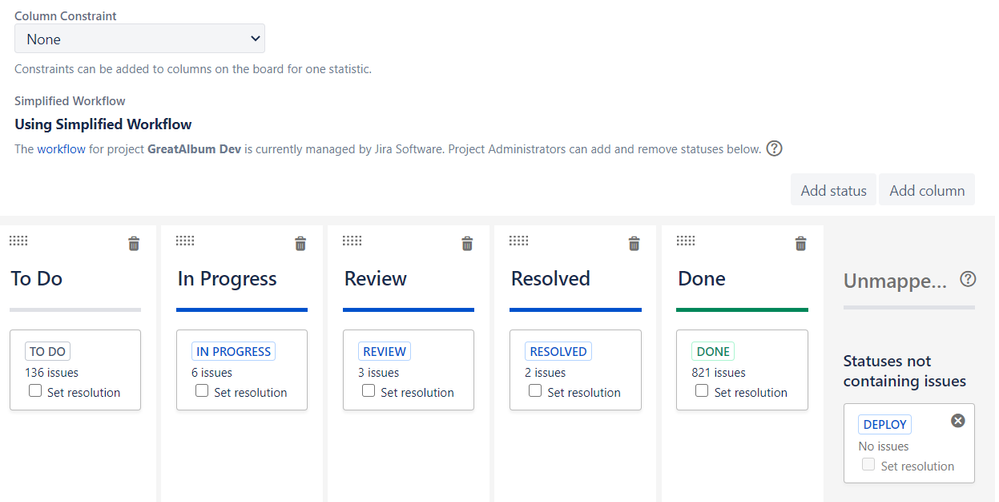Click the Add status button

(833, 190)
